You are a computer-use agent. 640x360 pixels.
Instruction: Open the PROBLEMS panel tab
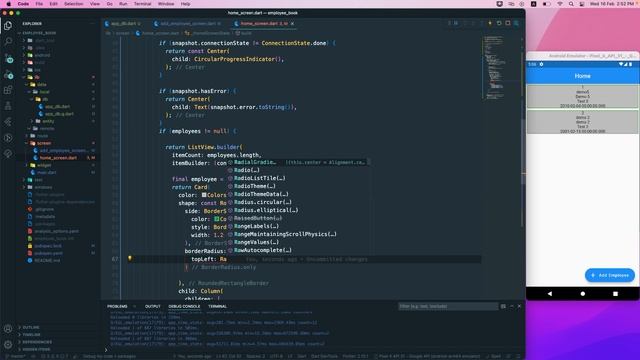(117, 307)
